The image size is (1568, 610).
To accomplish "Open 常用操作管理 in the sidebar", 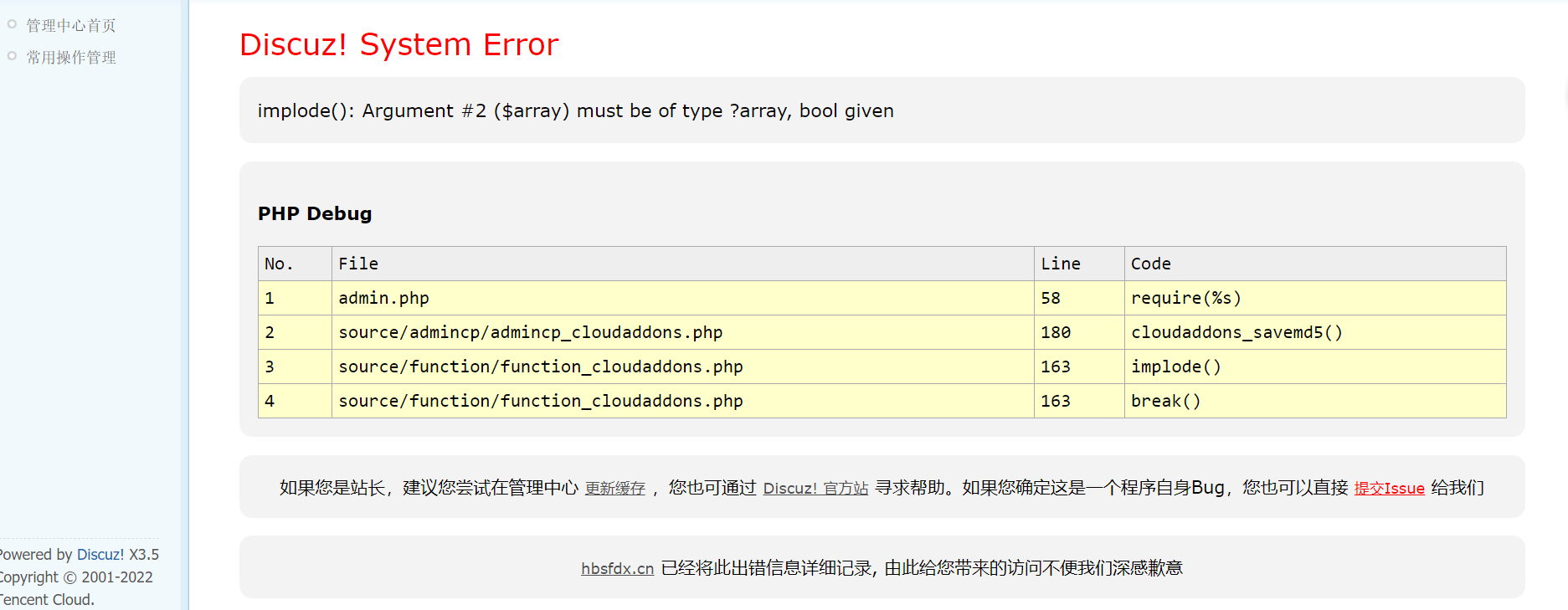I will point(71,58).
